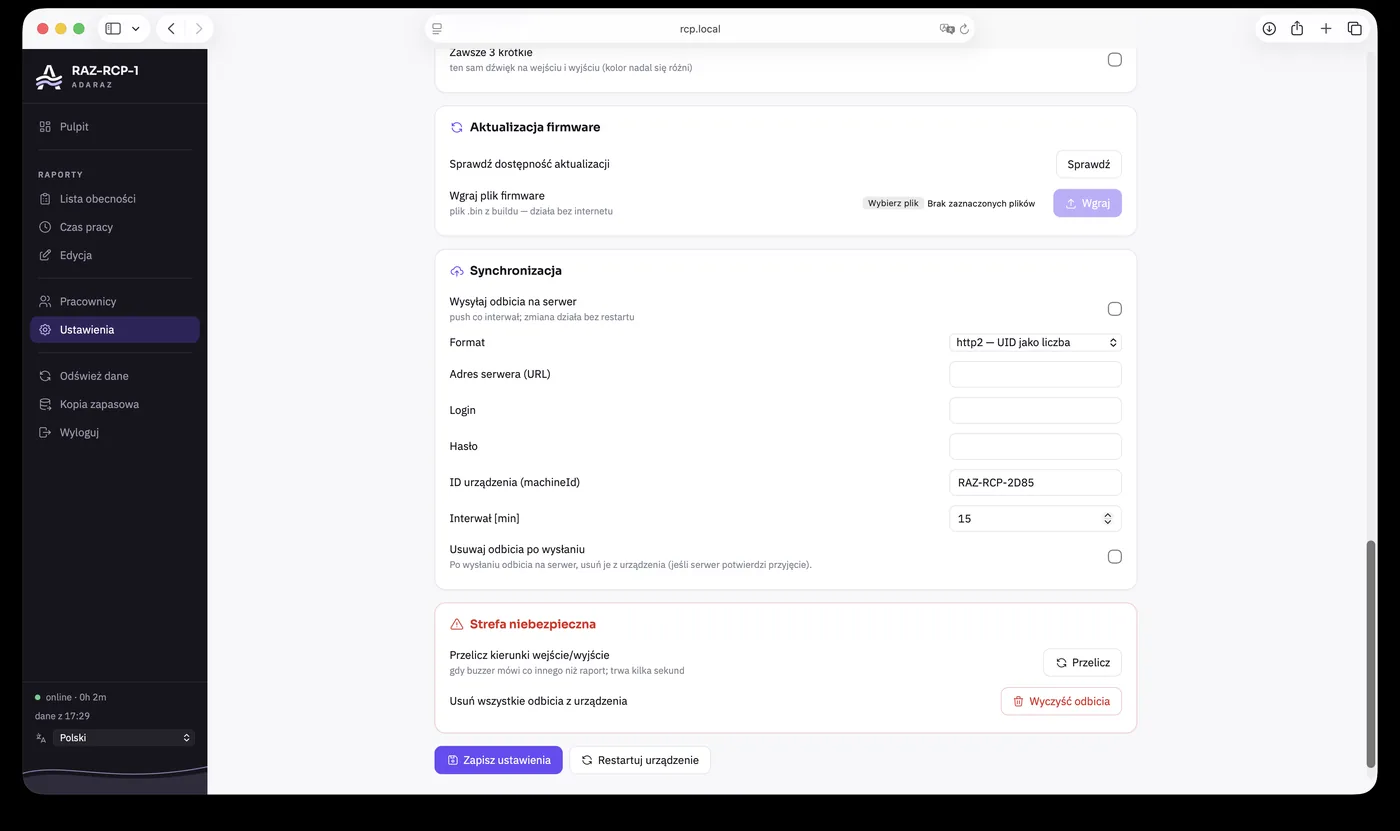The width and height of the screenshot is (1400, 831).
Task: Enable Zawsze 3 krótkie checkbox
Action: [x=1115, y=60]
